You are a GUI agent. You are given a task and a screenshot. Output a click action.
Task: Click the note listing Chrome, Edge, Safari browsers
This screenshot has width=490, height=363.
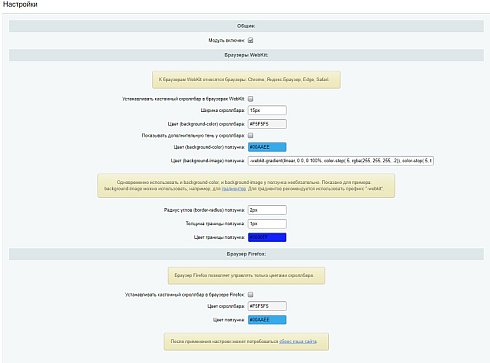(x=246, y=80)
